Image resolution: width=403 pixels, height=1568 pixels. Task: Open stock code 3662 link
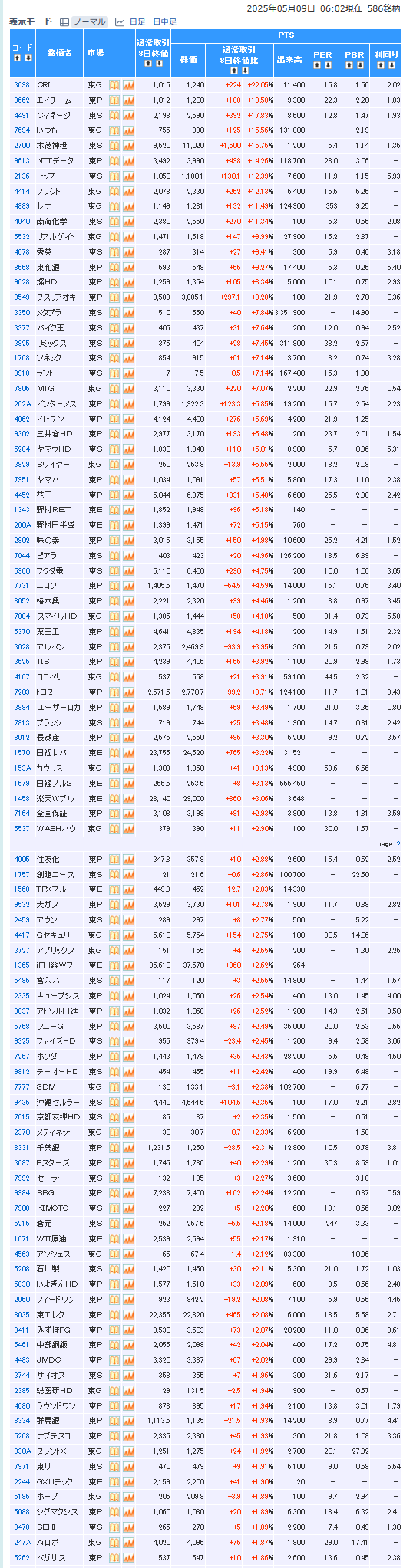click(x=21, y=100)
